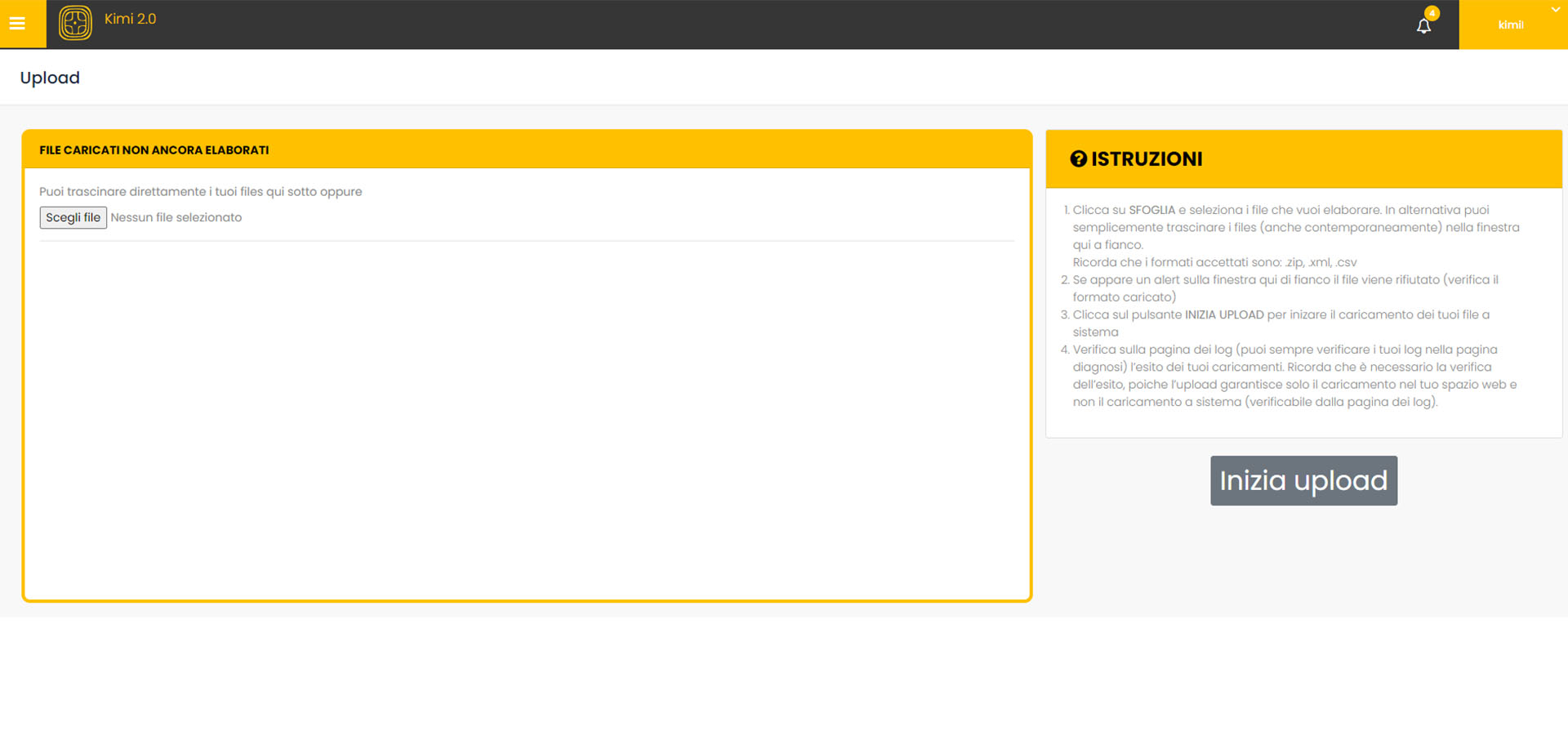Viewport: 1568px width, 735px height.
Task: Click the Kimi 2.0 app title
Action: click(130, 19)
